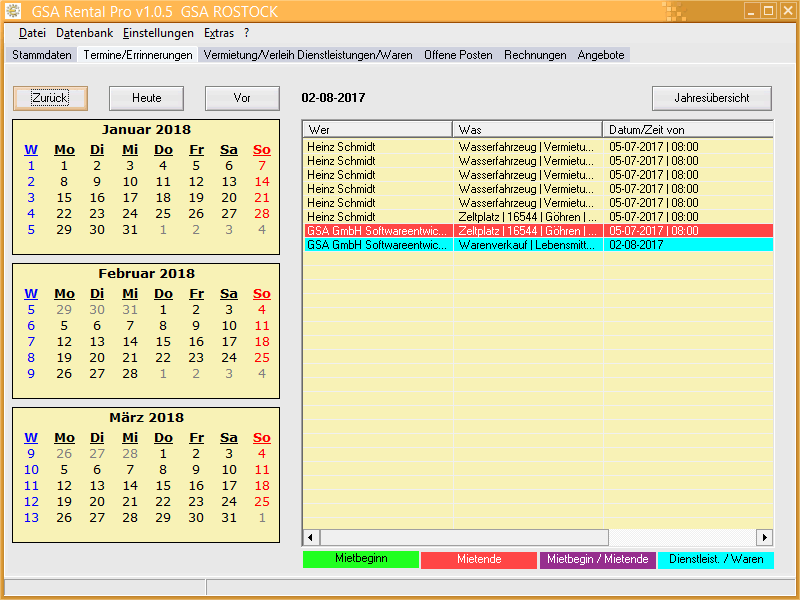Viewport: 800px width, 600px height.
Task: Select 15 in the März 2018 calendar
Action: tap(163, 486)
